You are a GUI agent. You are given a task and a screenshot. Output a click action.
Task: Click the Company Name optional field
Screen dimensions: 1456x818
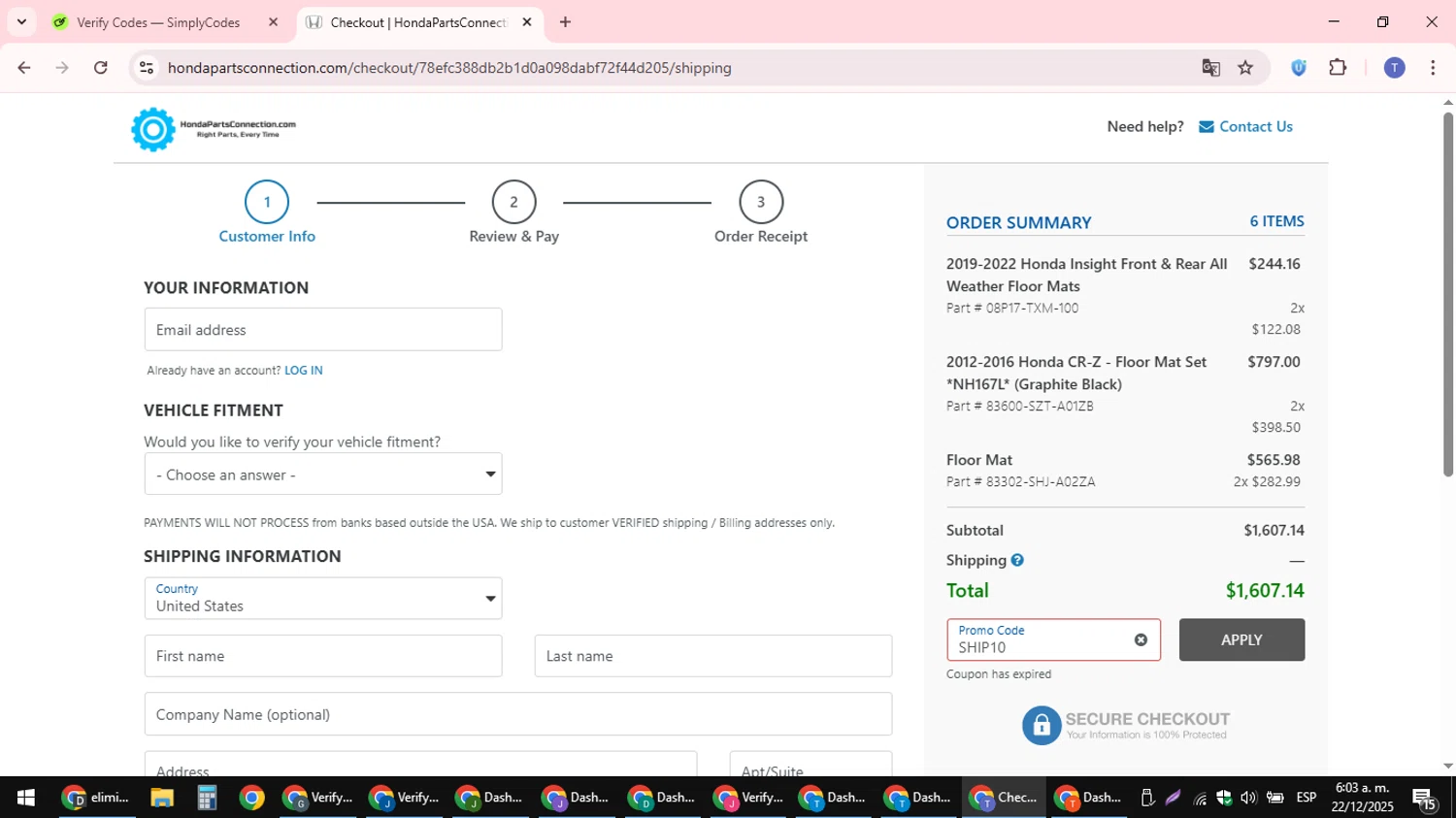(518, 714)
